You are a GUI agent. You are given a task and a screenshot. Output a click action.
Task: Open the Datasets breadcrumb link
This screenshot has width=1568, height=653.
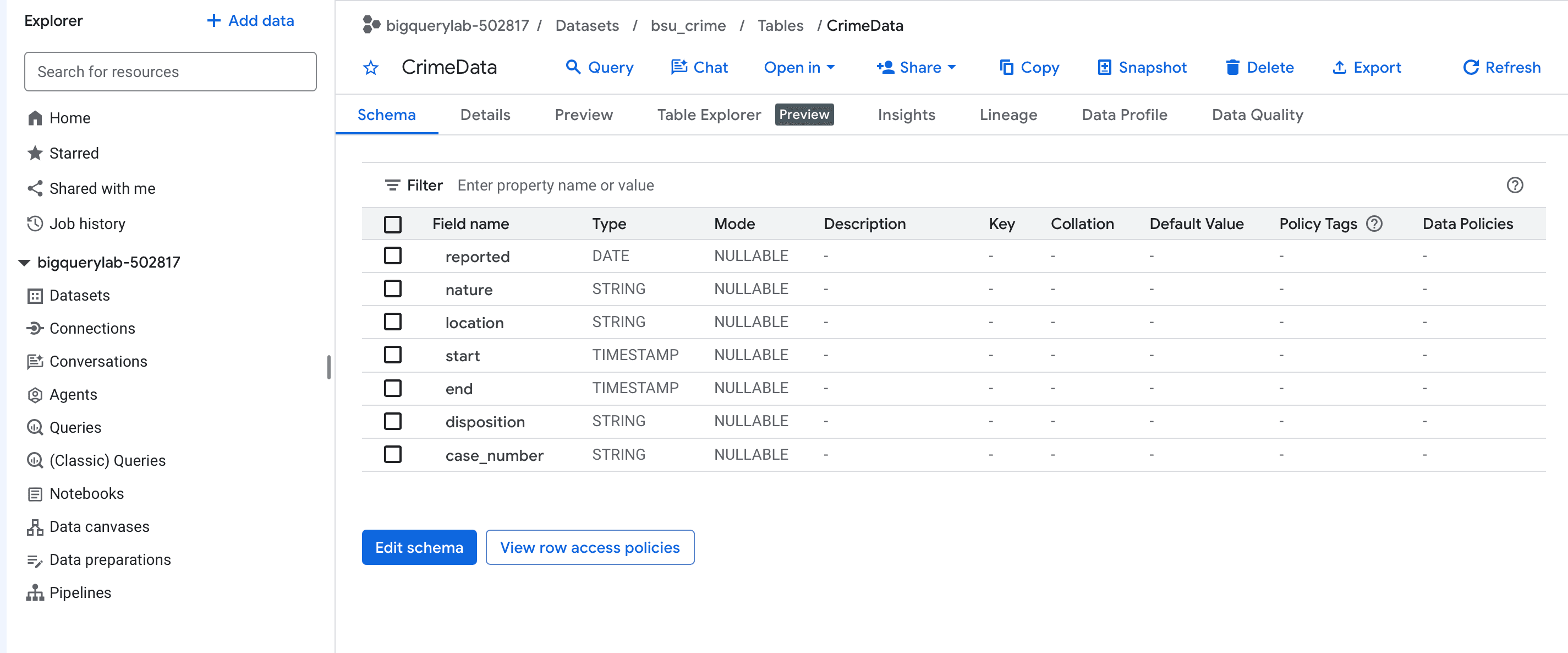pyautogui.click(x=587, y=25)
